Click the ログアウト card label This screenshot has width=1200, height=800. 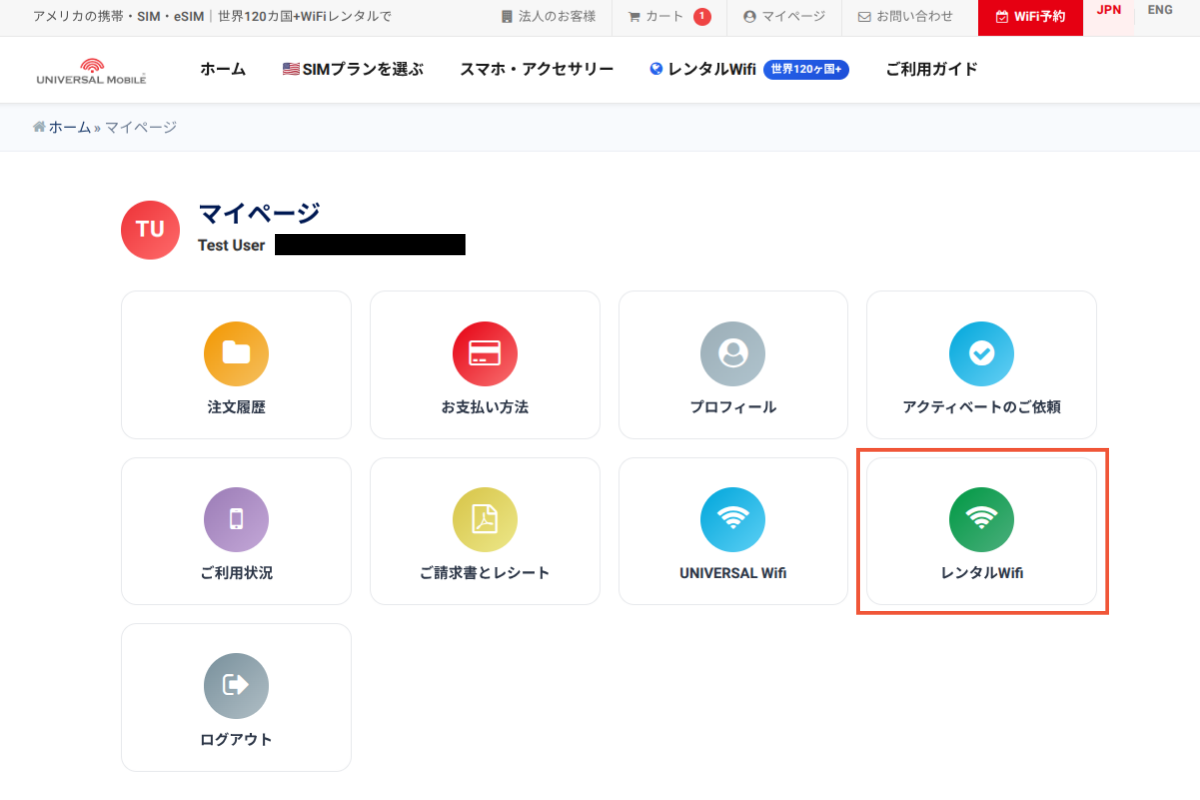(236, 740)
